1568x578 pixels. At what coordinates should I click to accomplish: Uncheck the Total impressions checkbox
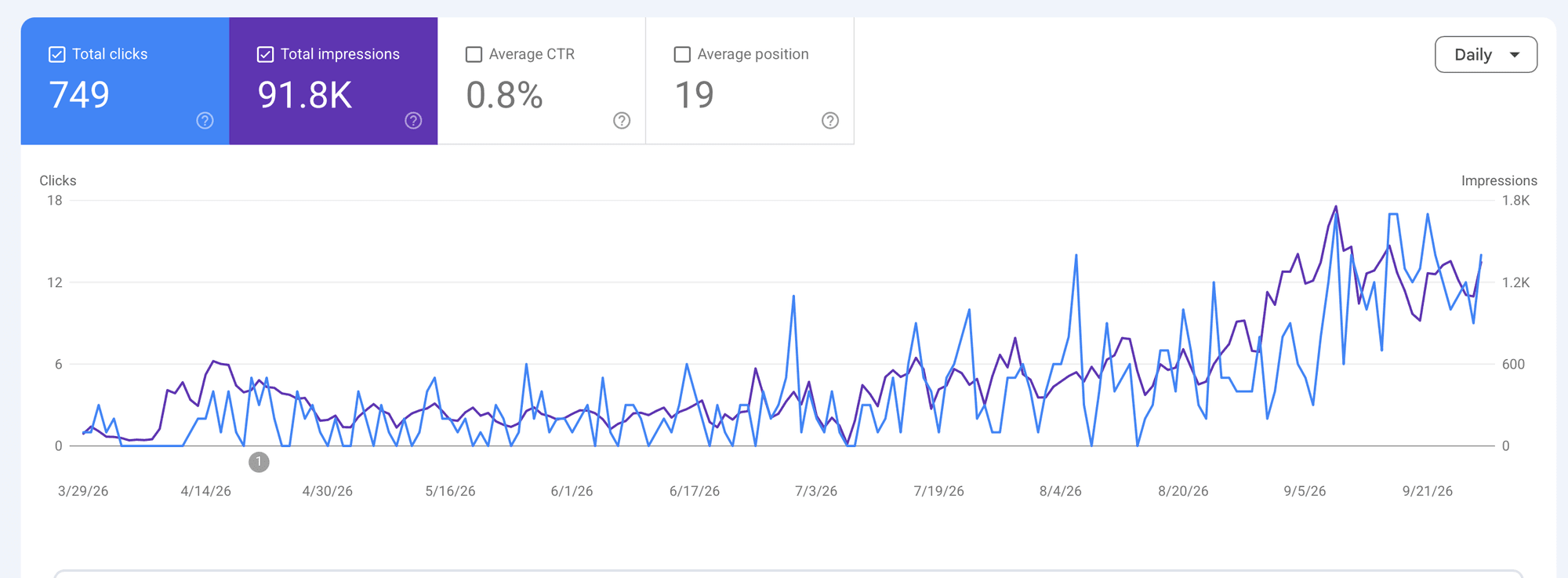coord(266,54)
